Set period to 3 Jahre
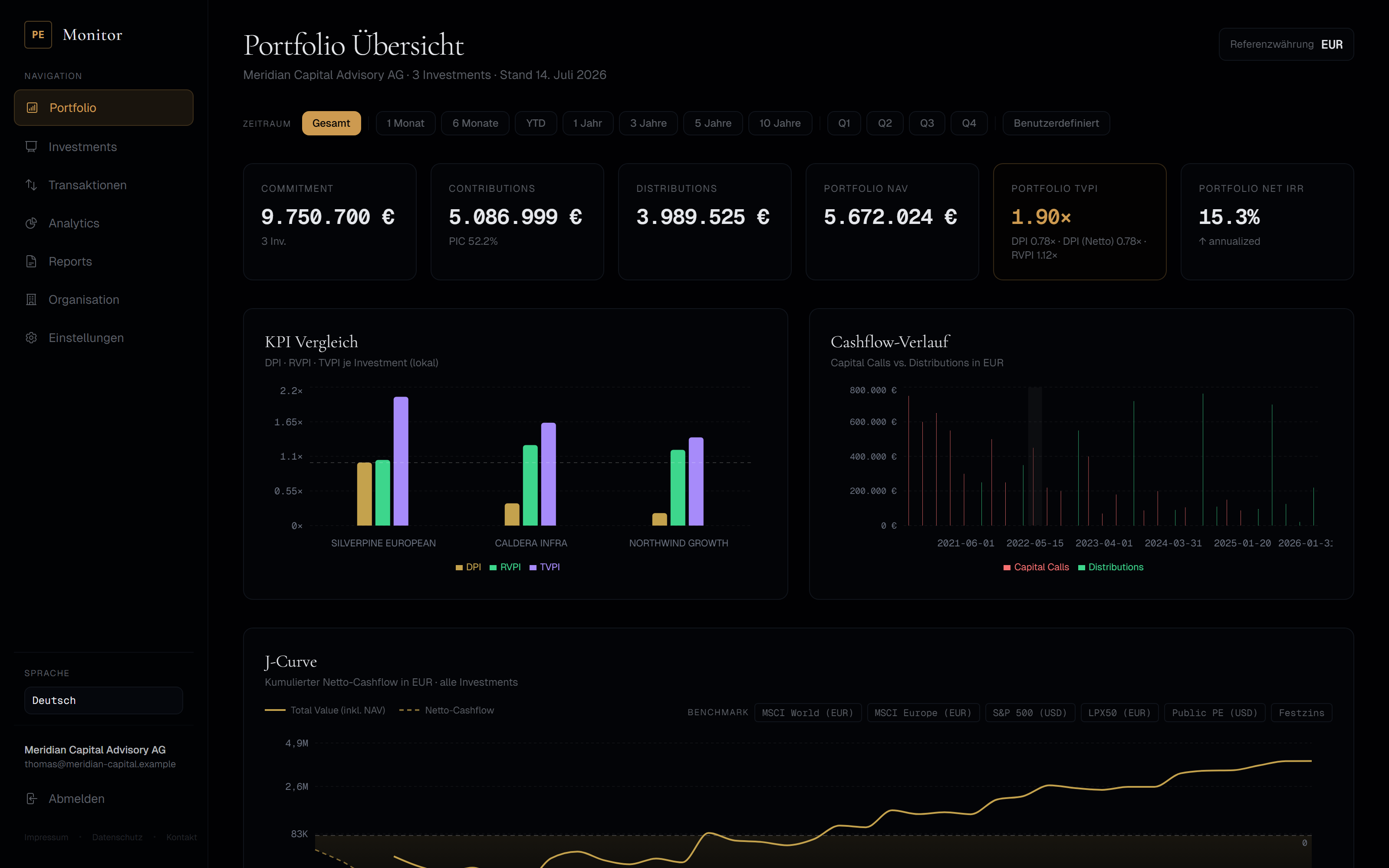This screenshot has height=868, width=1389. pyautogui.click(x=648, y=123)
